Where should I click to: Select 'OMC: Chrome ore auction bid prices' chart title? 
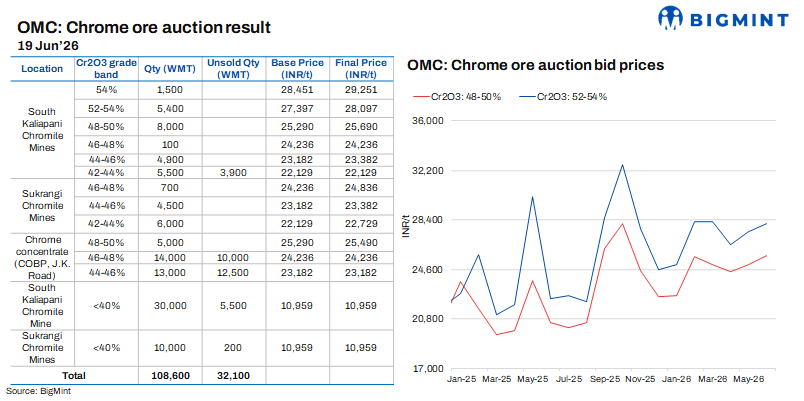[x=535, y=66]
